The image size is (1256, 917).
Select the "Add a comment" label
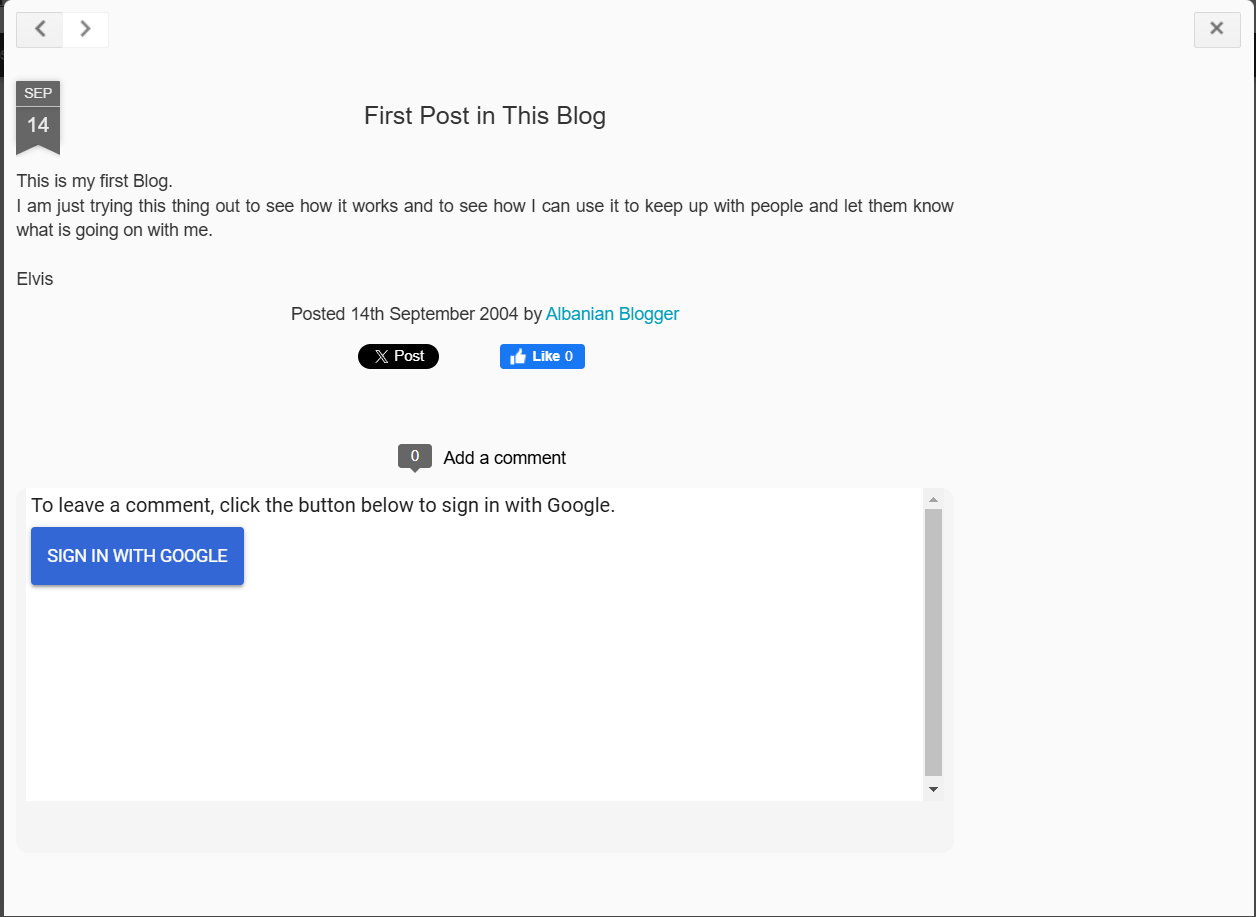click(x=504, y=458)
